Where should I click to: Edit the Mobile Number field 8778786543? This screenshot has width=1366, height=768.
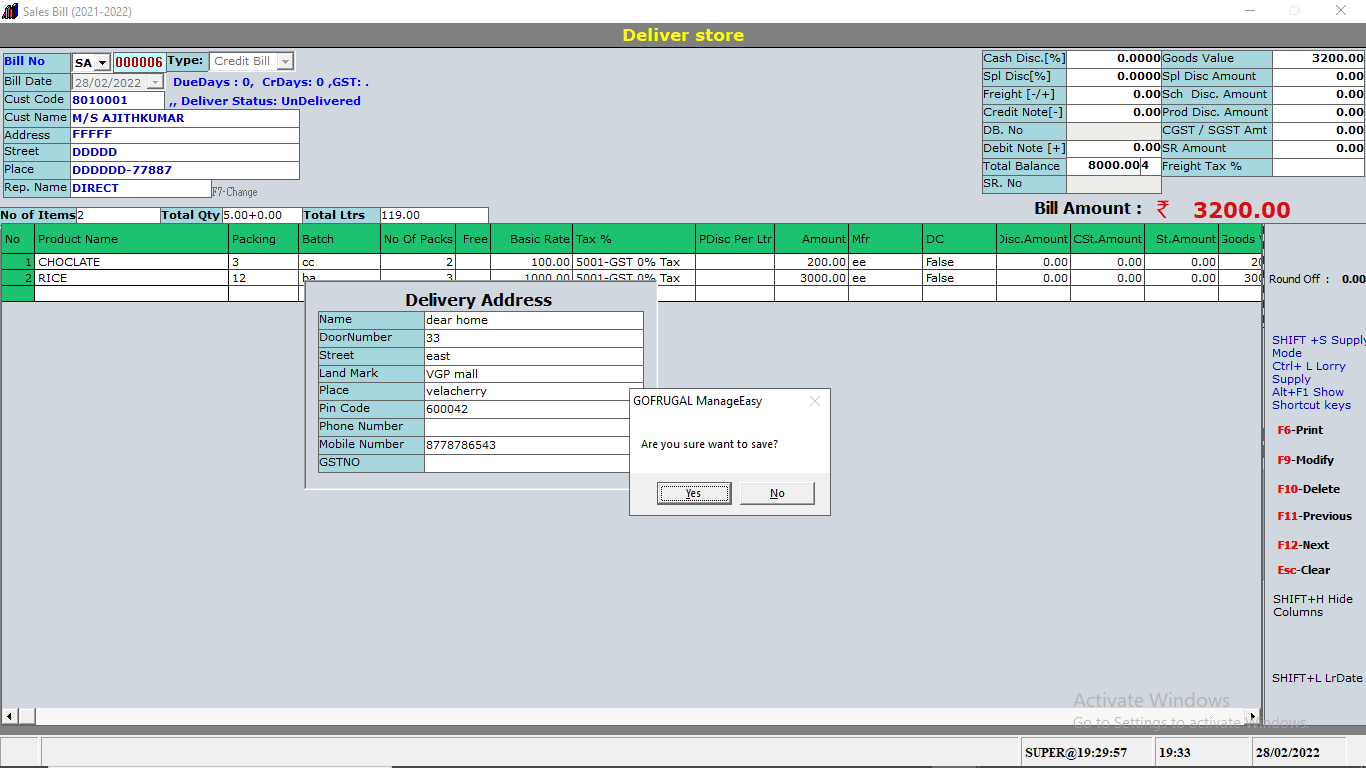coord(527,445)
